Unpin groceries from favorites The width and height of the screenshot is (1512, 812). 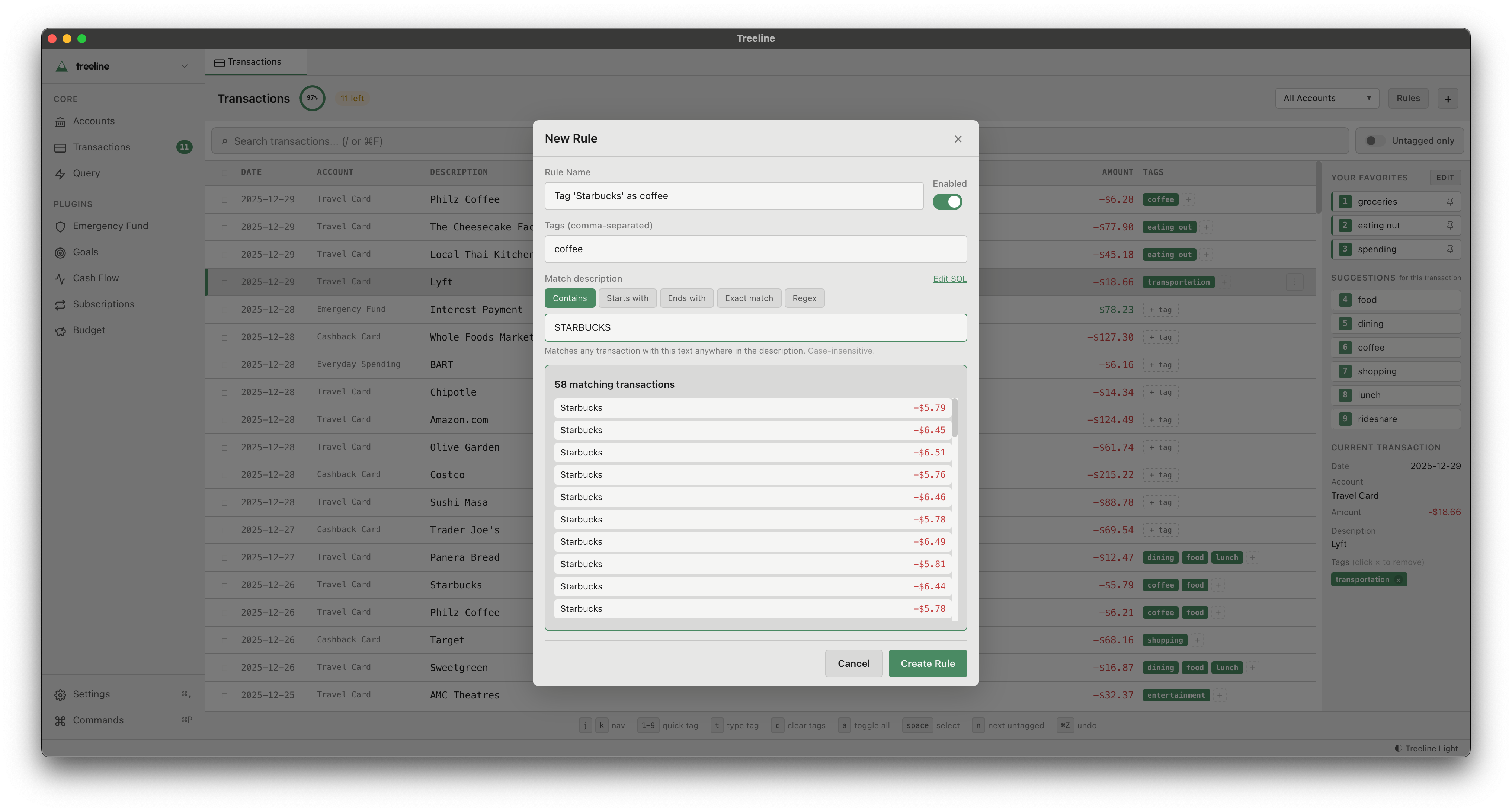1449,201
